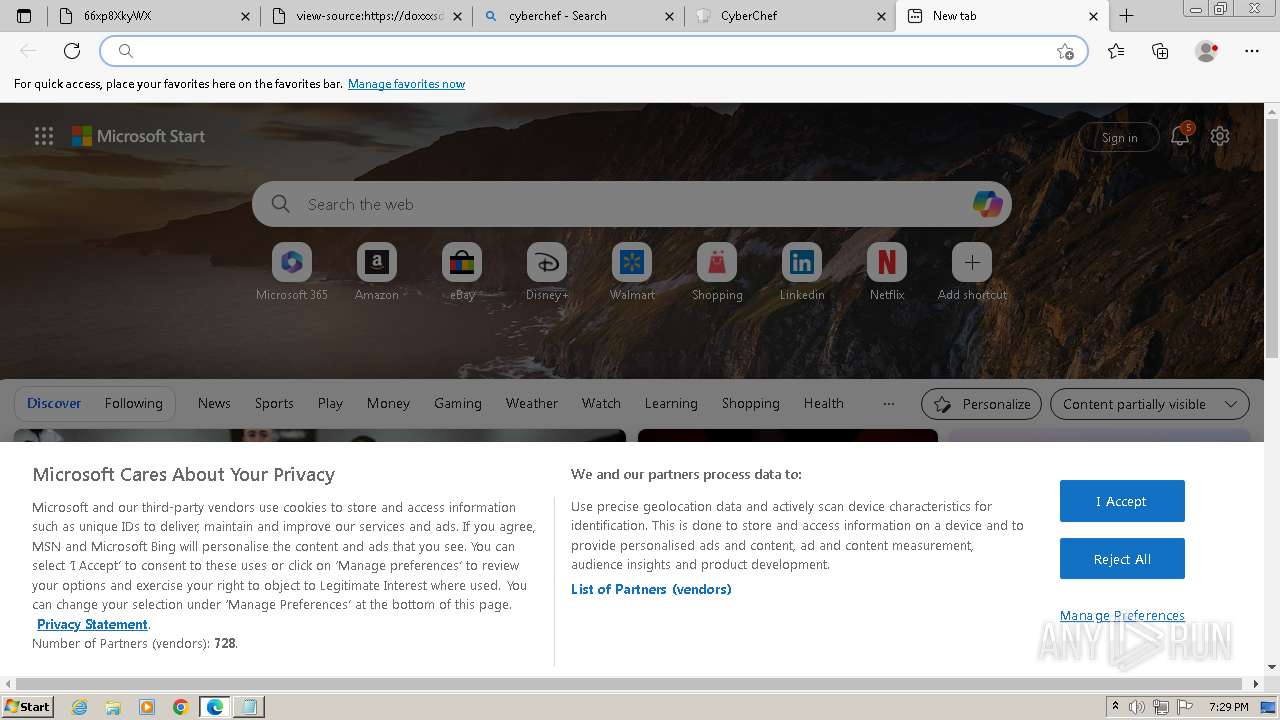Open List of Partners (vendors) link

[651, 589]
